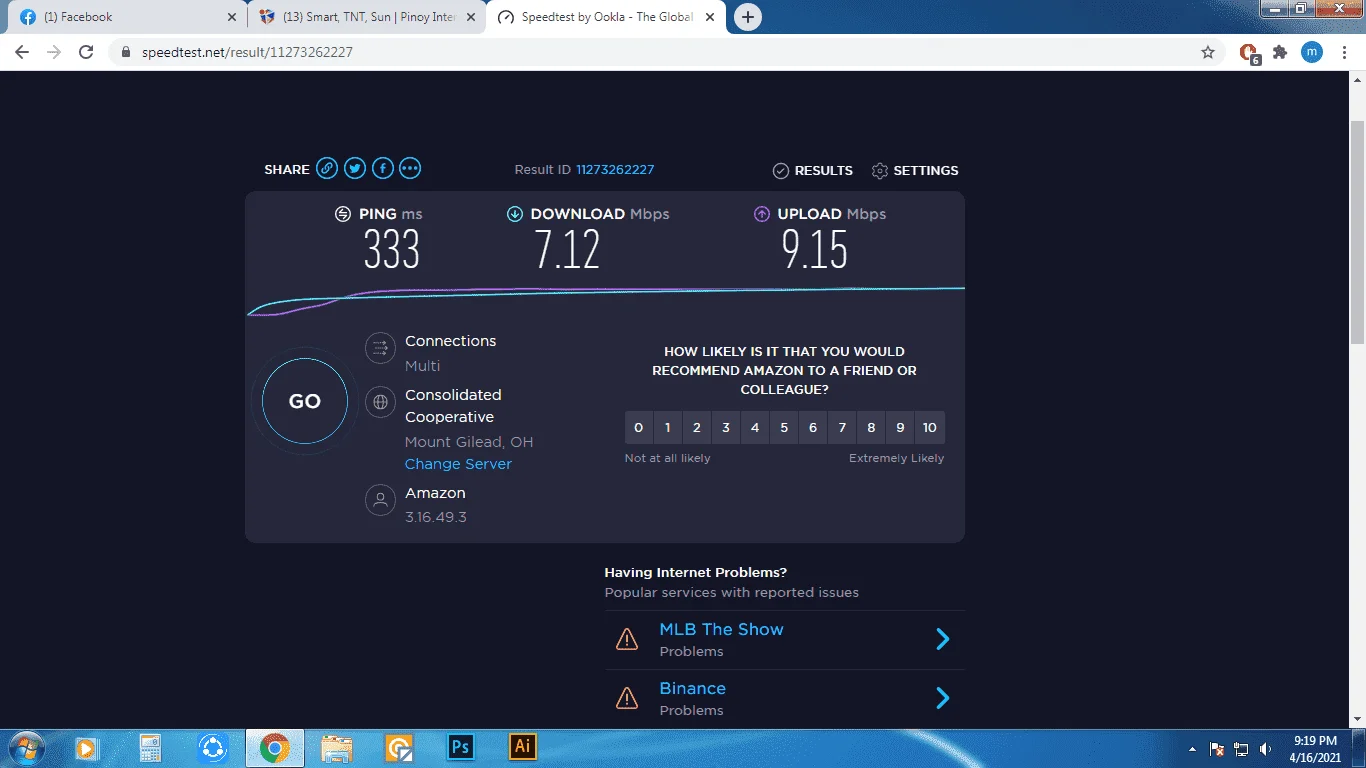
Task: Launch SHAREit from the taskbar
Action: coord(213,747)
